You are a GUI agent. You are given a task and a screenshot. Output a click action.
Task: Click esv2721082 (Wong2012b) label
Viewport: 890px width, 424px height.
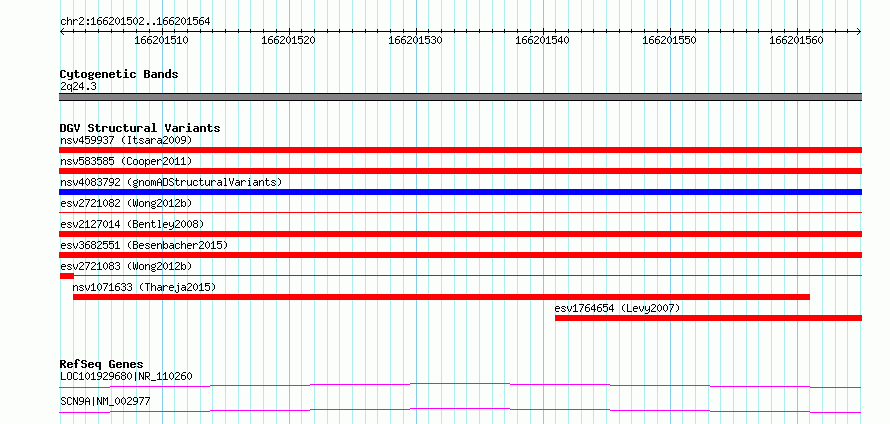126,203
